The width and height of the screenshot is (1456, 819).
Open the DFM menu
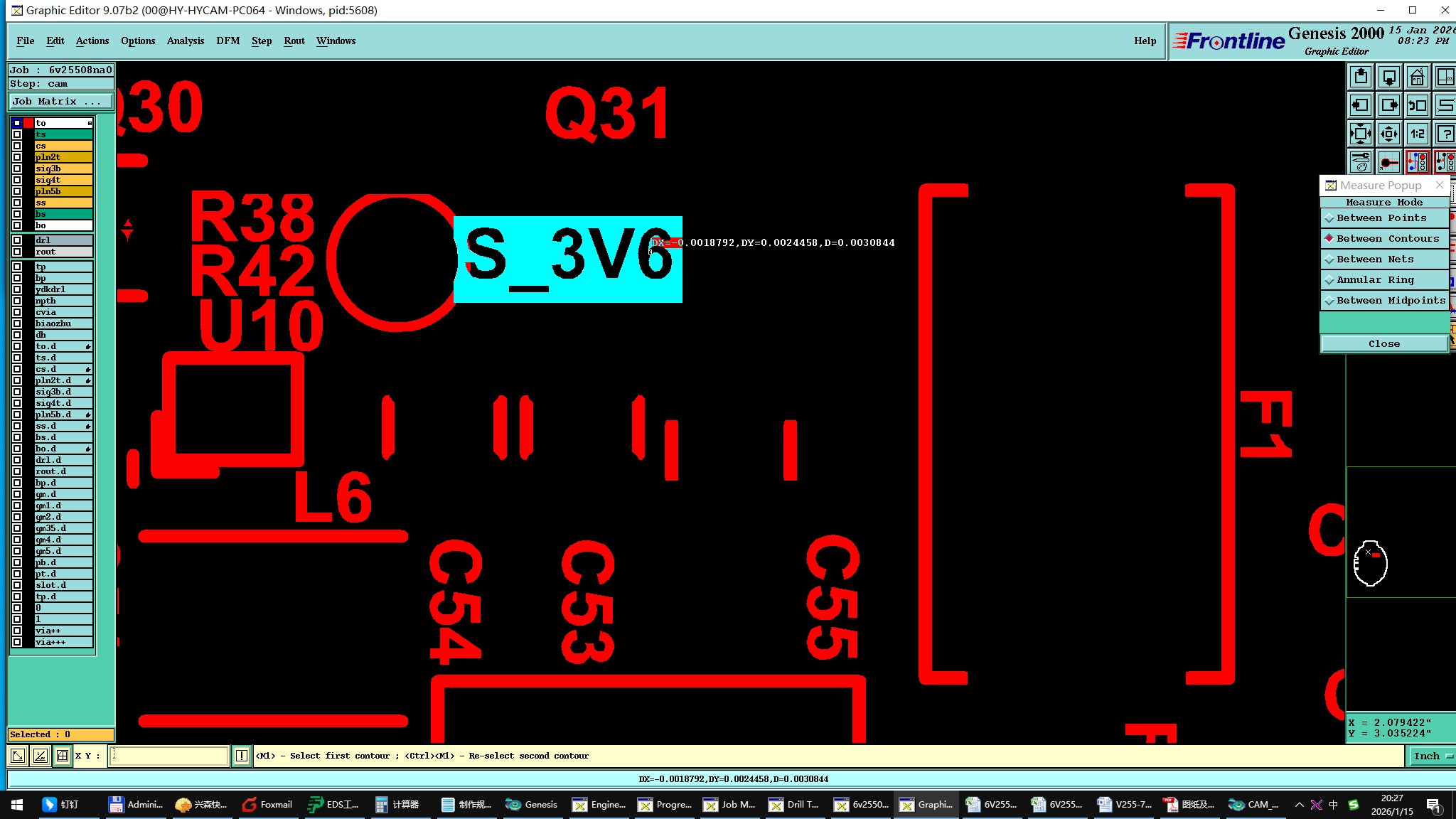[x=227, y=41]
